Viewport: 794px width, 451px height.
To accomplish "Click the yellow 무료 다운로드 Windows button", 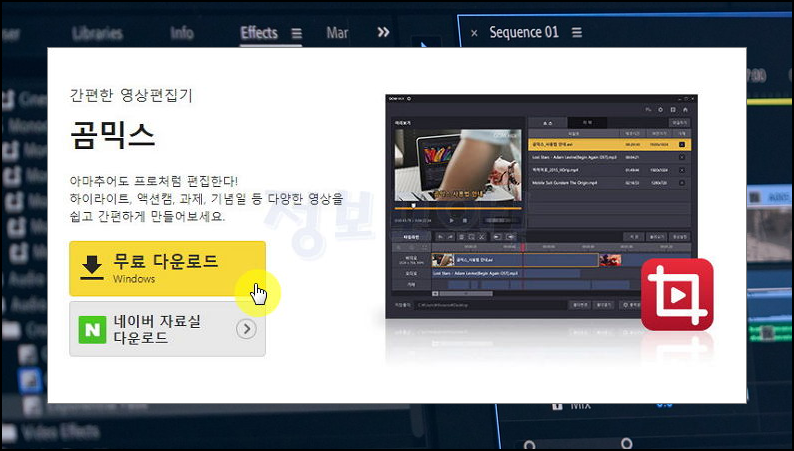I will 167,268.
